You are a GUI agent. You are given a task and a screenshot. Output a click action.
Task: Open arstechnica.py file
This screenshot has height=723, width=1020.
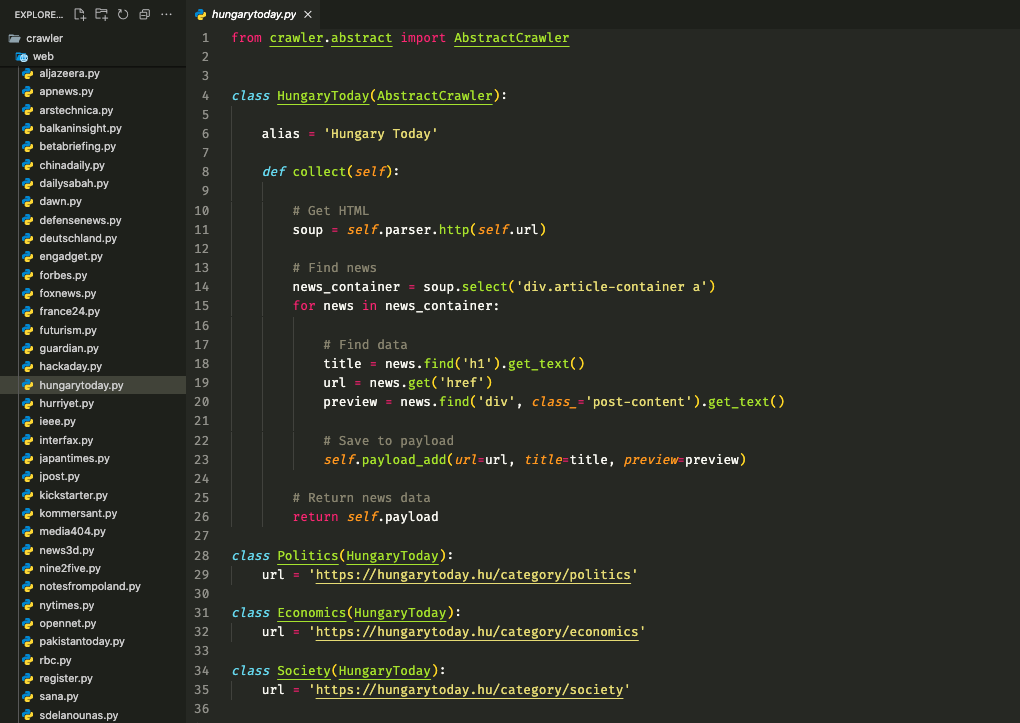coord(93,110)
